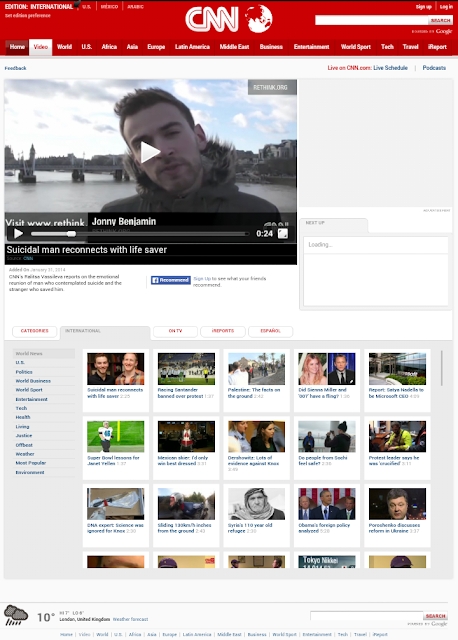Select Justice category in sidebar
458x640 pixels.
coord(24,436)
